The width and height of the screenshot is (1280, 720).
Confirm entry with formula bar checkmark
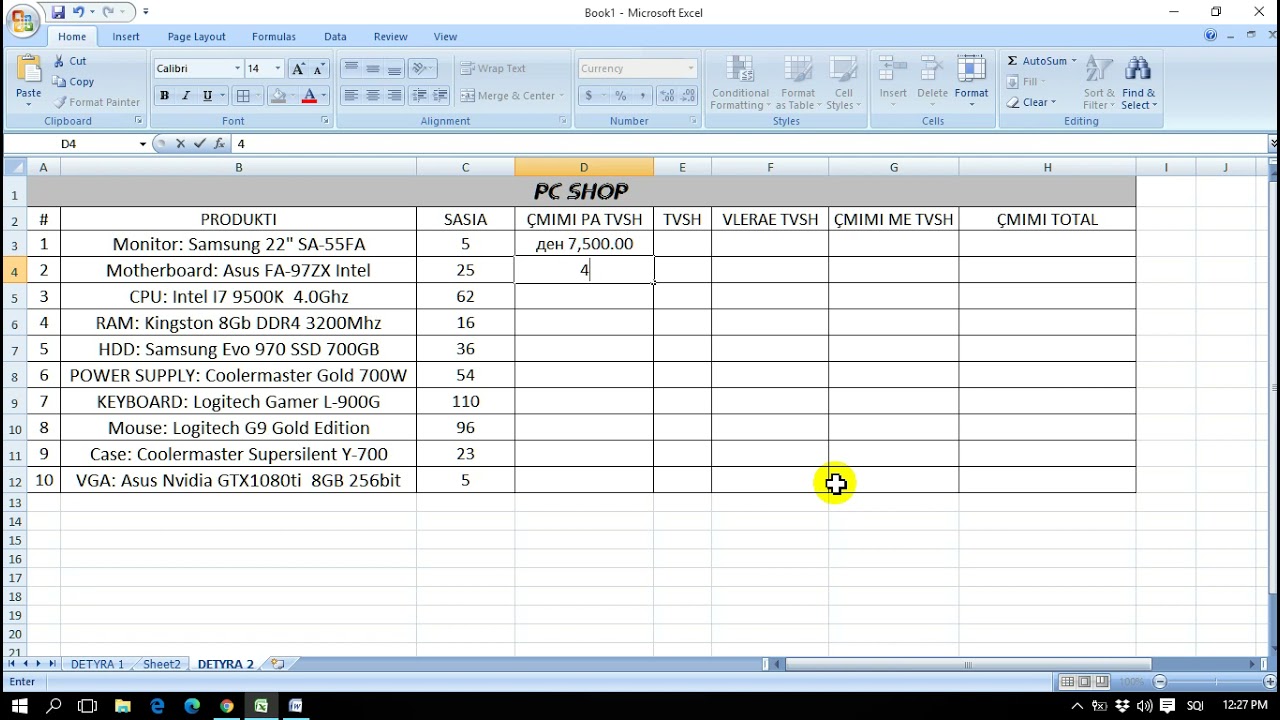pyautogui.click(x=199, y=144)
